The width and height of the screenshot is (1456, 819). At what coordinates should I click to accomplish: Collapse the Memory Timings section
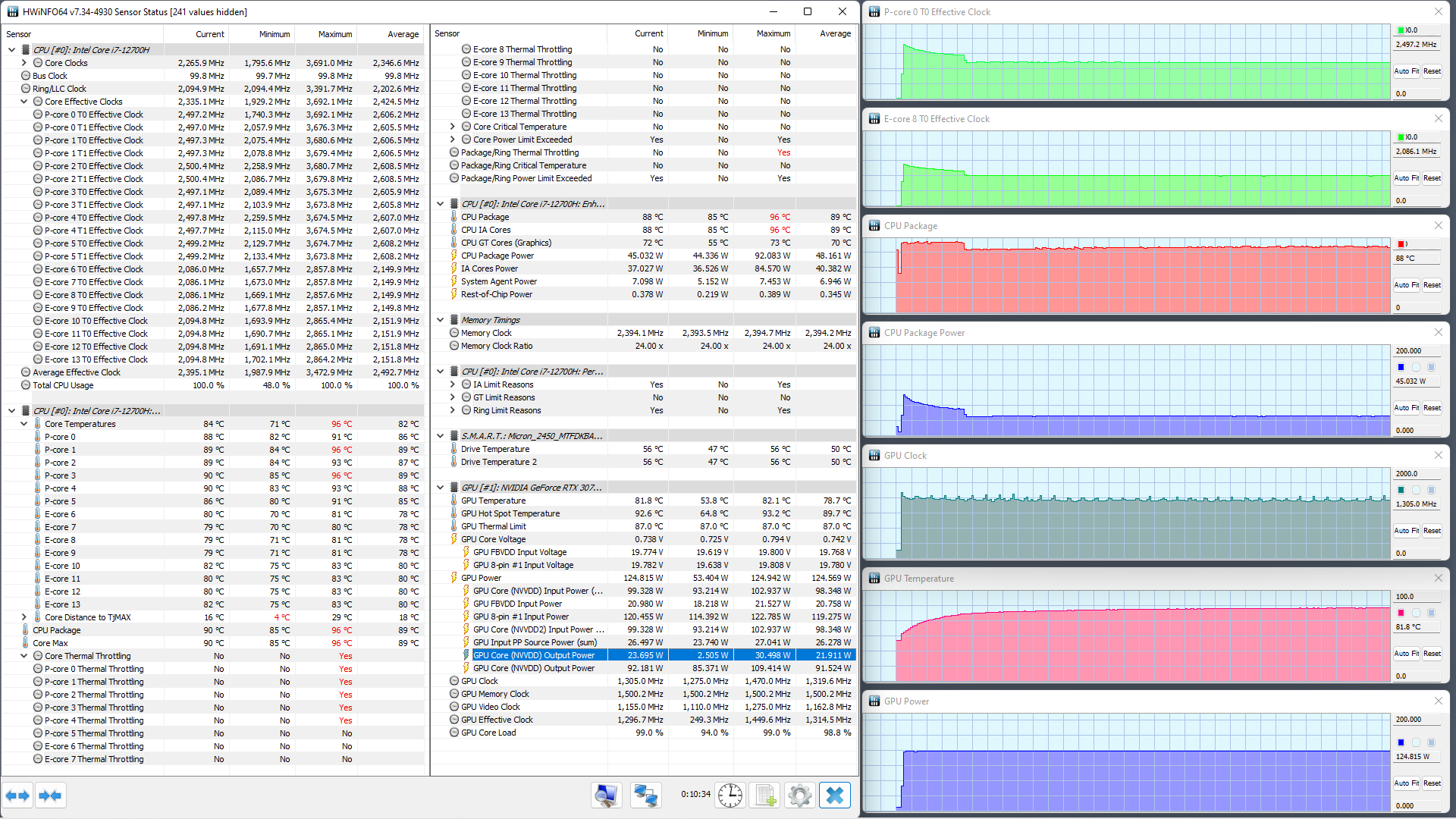[x=440, y=320]
